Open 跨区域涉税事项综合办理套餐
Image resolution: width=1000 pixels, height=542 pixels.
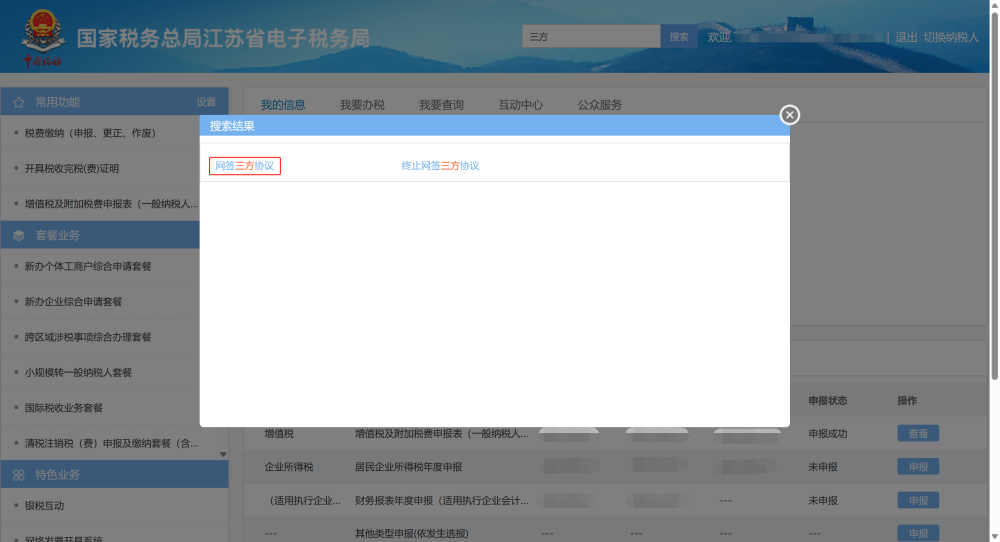pyautogui.click(x=88, y=337)
